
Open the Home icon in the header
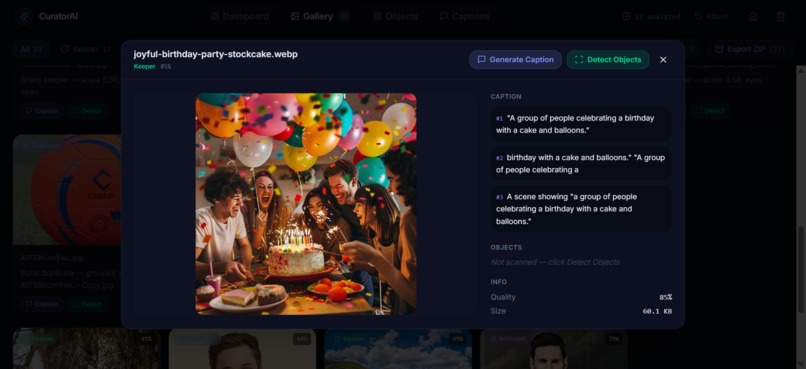(x=753, y=16)
